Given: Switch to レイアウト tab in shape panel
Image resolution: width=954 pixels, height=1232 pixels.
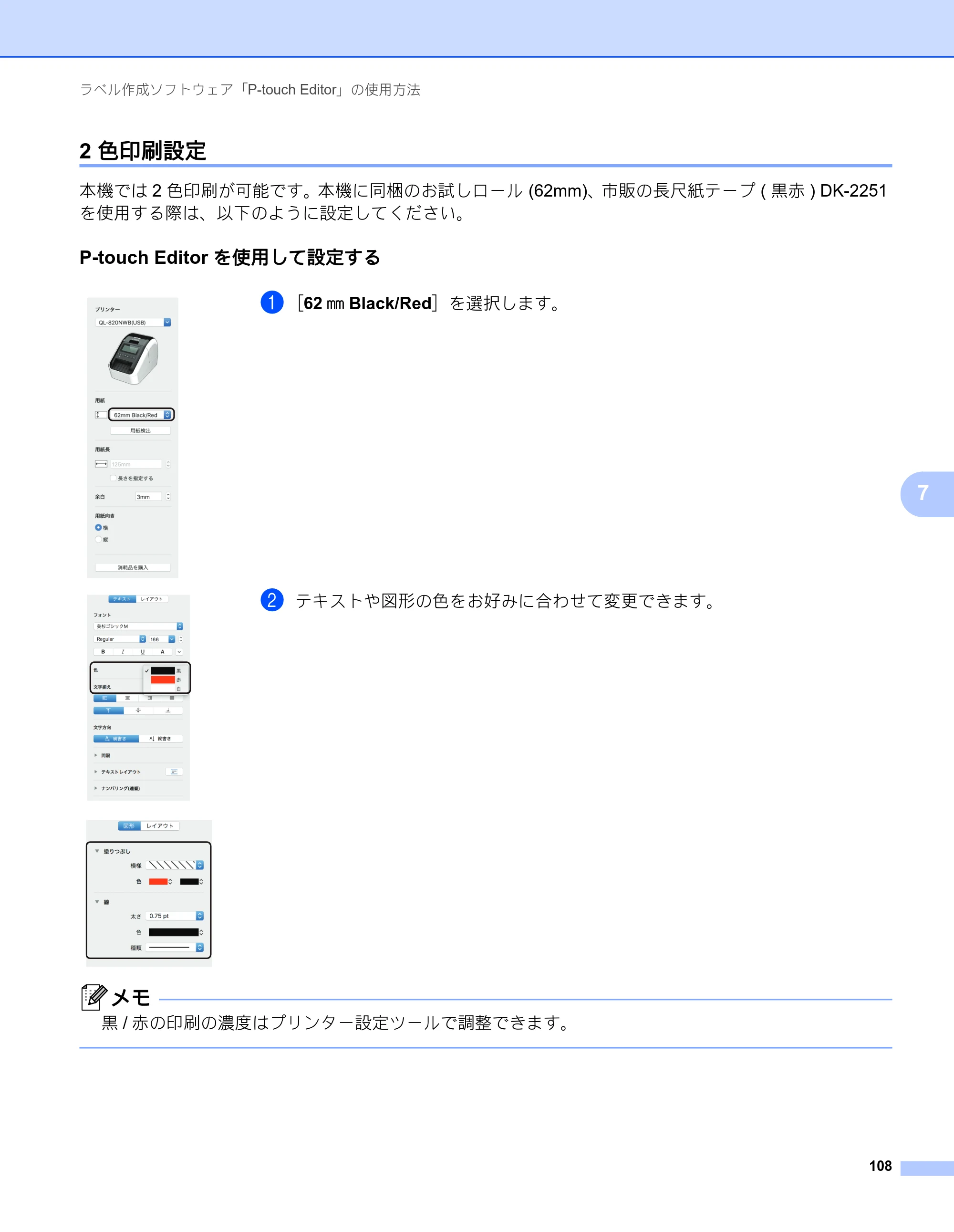Looking at the screenshot, I should coord(160,826).
